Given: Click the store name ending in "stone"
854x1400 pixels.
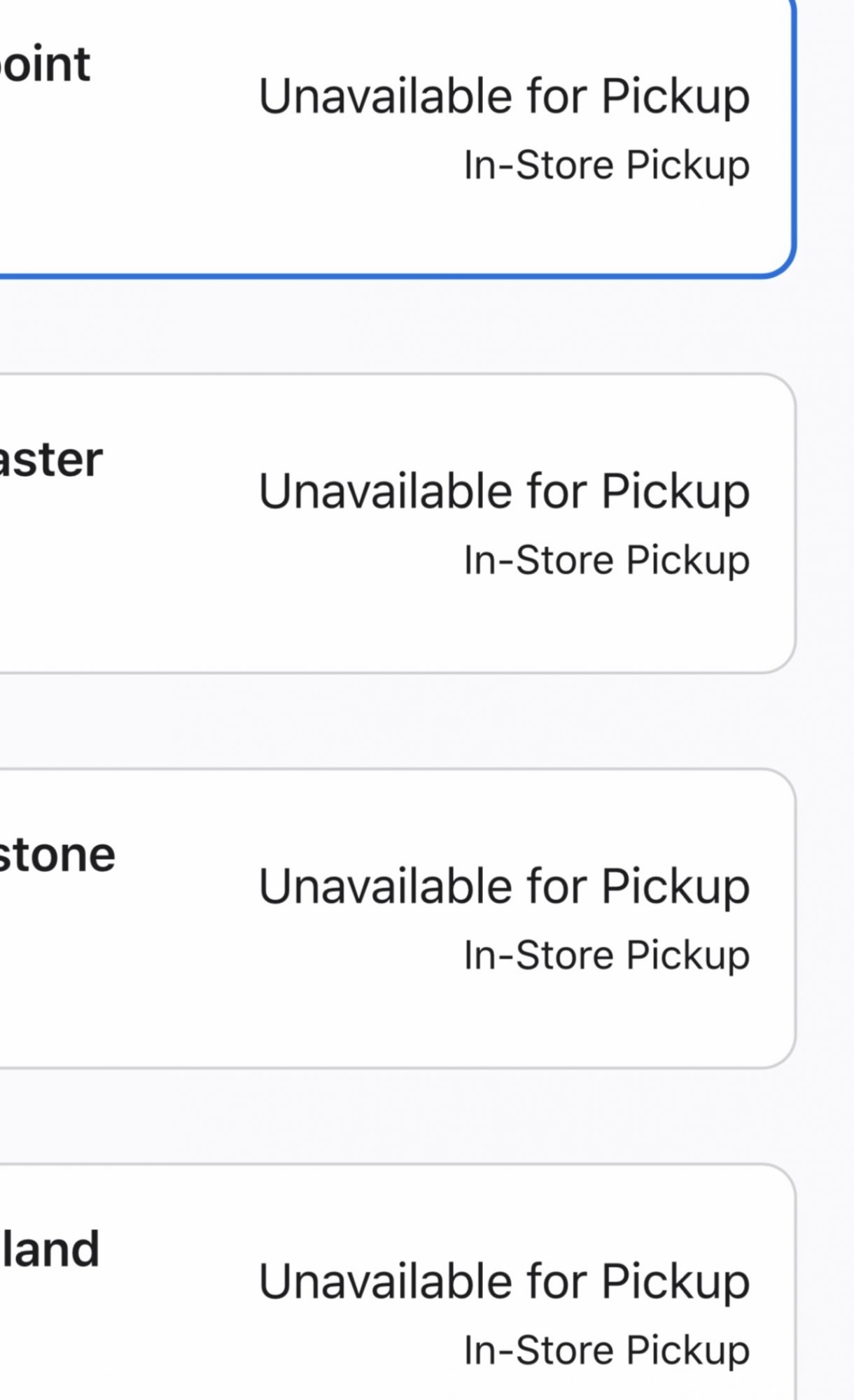Looking at the screenshot, I should coord(57,855).
